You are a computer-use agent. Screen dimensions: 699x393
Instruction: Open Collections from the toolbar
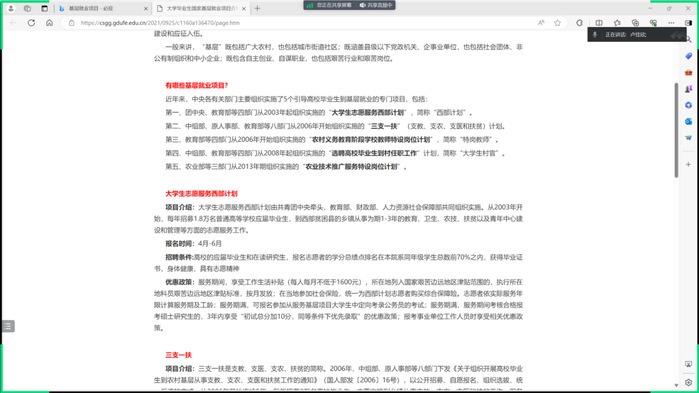635,23
